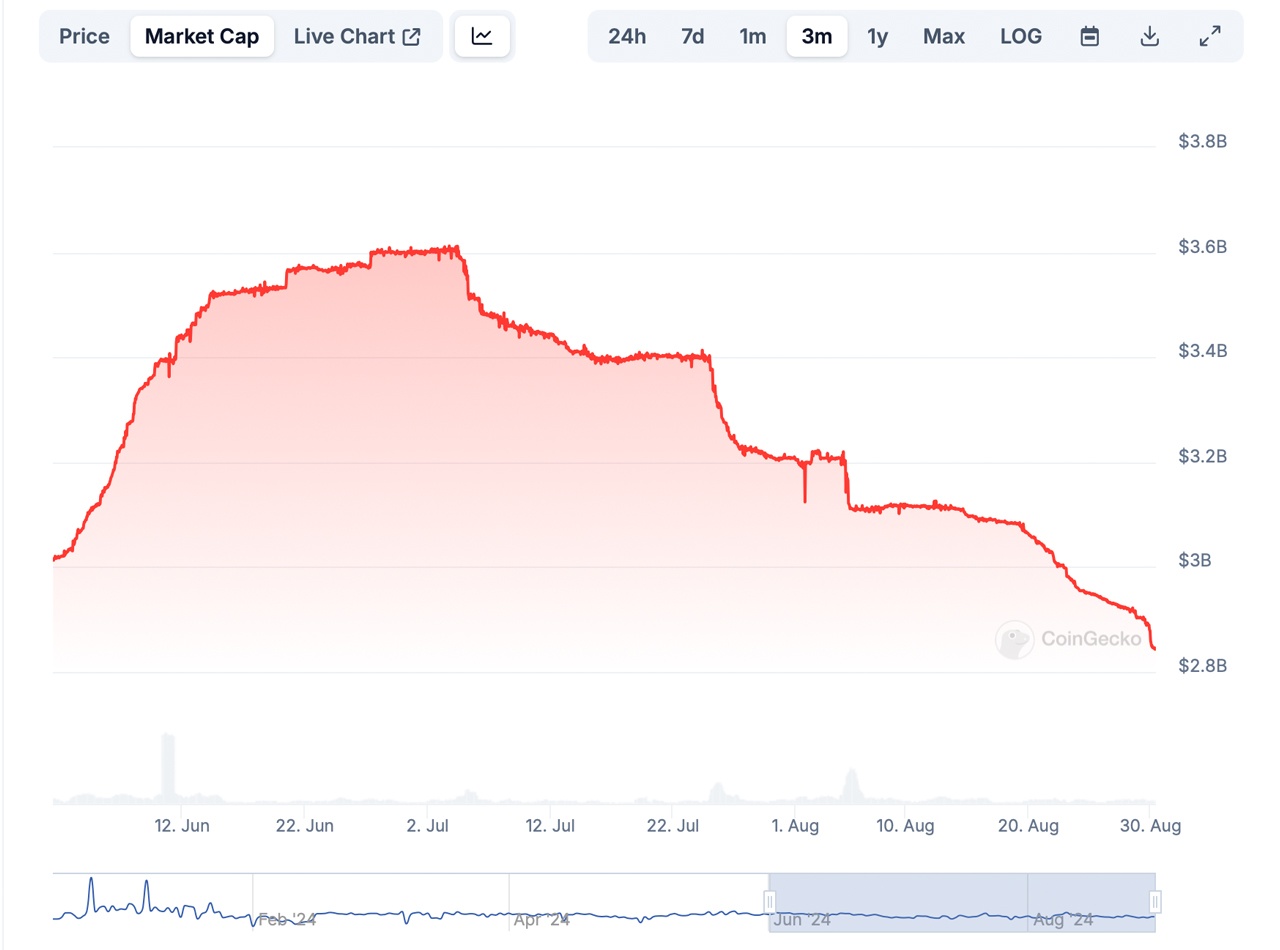1280x950 pixels.
Task: Click the large volume bar near 12. Jun
Action: coord(168,768)
